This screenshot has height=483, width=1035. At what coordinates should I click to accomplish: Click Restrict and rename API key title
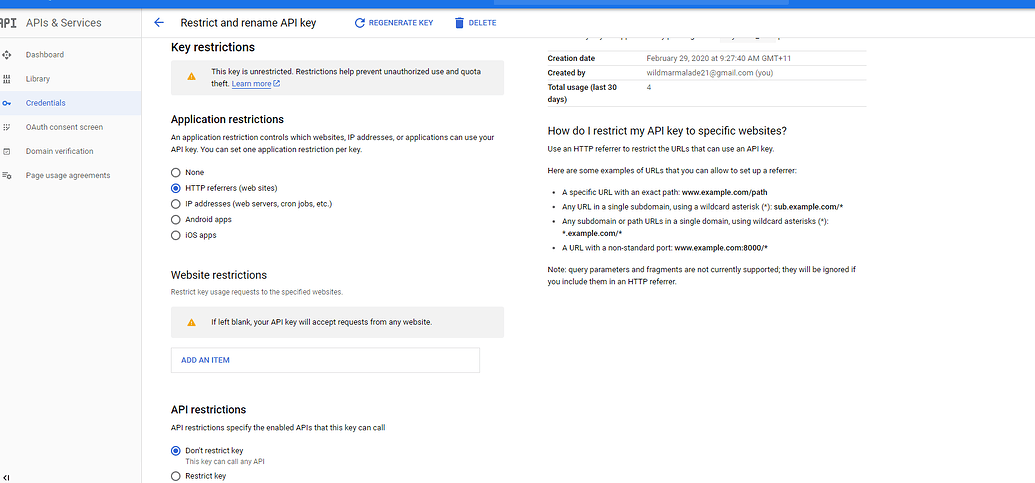(x=248, y=23)
